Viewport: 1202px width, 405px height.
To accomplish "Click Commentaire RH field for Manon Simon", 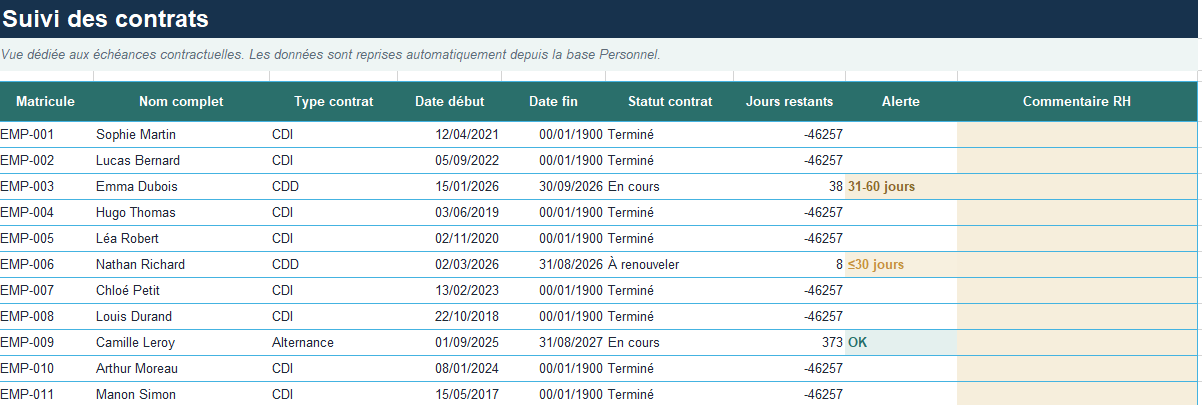I will pos(1077,394).
